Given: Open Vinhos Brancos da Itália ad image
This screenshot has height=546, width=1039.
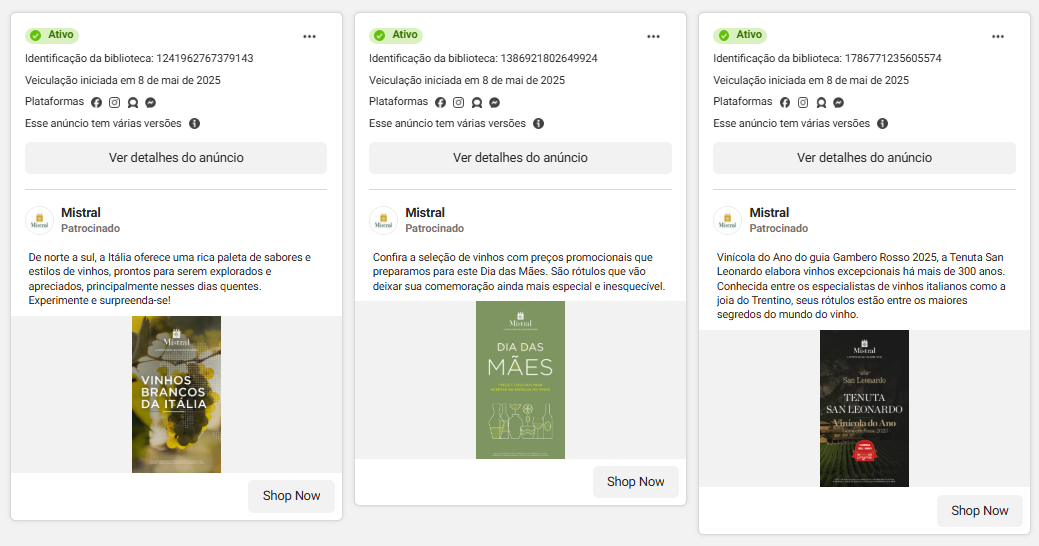Looking at the screenshot, I should [x=176, y=394].
